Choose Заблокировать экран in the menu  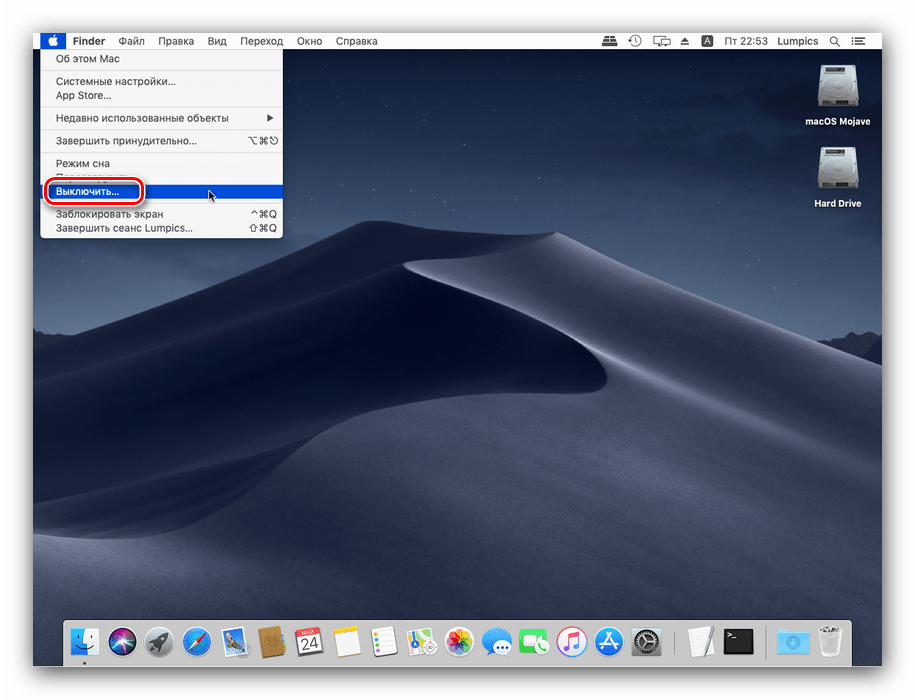110,214
